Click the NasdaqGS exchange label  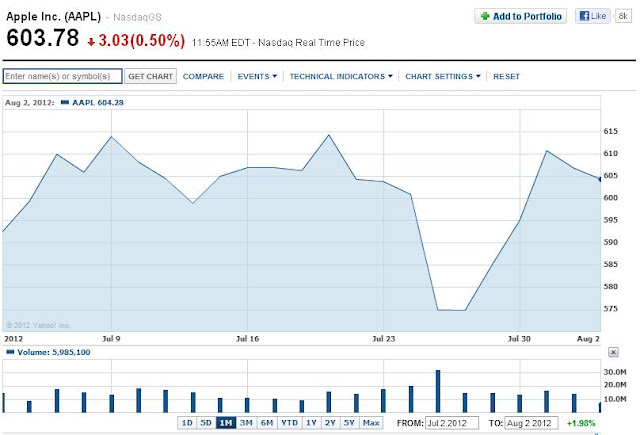coord(137,17)
